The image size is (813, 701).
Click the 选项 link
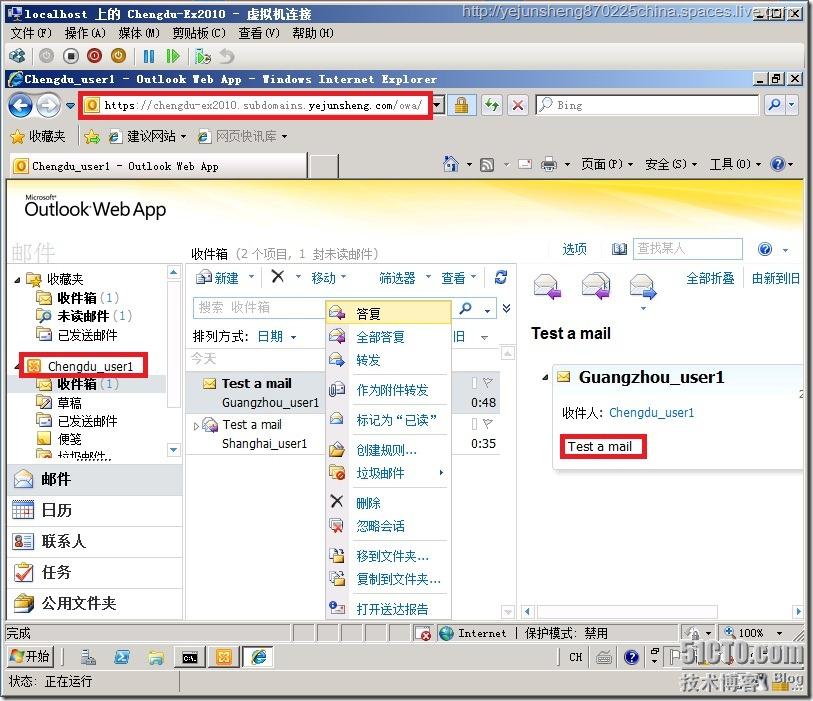574,249
